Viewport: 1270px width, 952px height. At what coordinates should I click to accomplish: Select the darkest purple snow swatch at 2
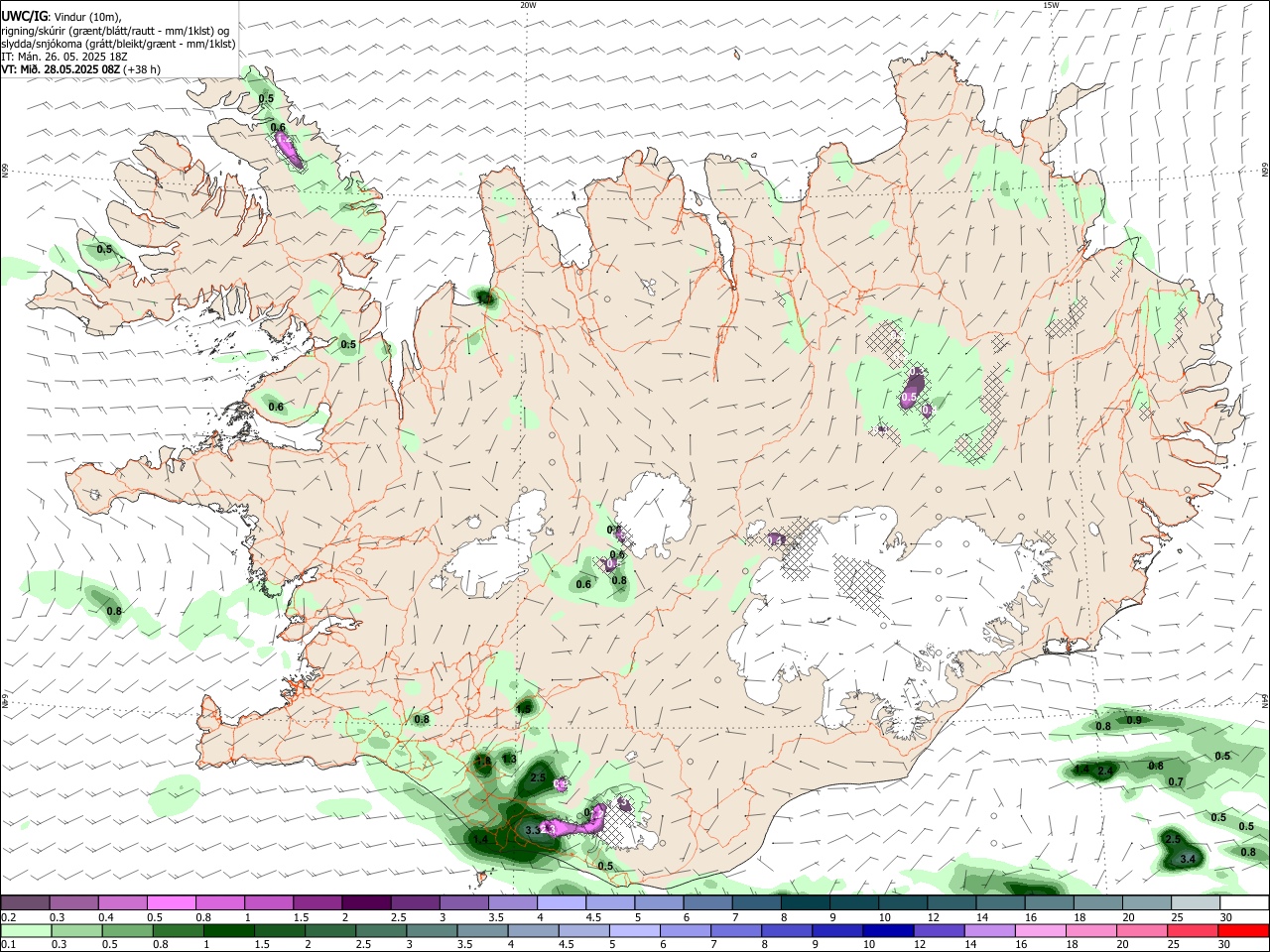click(366, 902)
